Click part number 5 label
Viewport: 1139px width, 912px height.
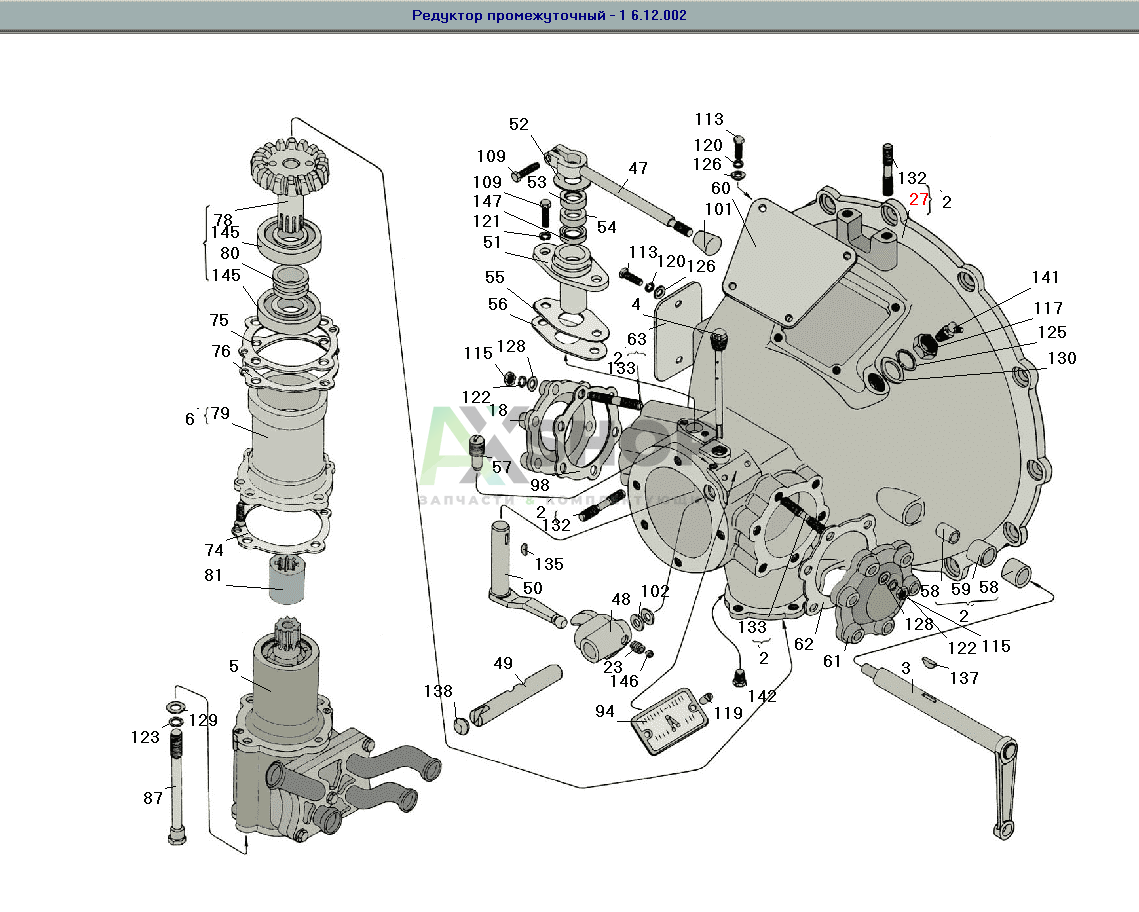(x=234, y=664)
